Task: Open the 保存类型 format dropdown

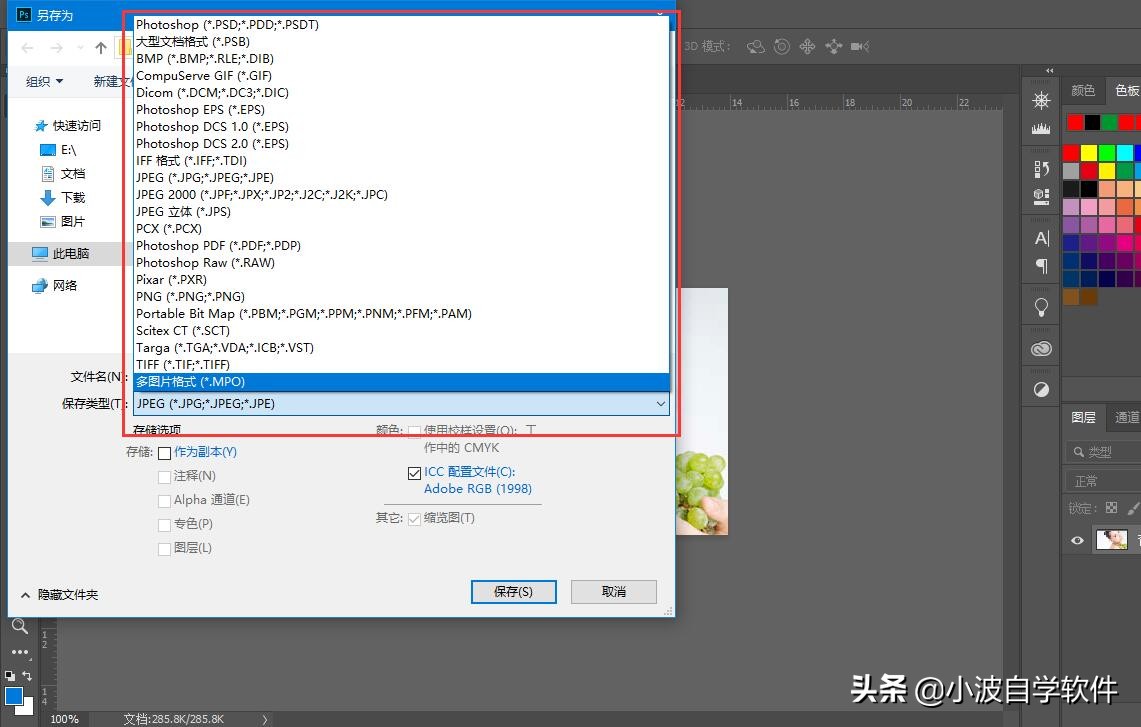Action: (401, 403)
